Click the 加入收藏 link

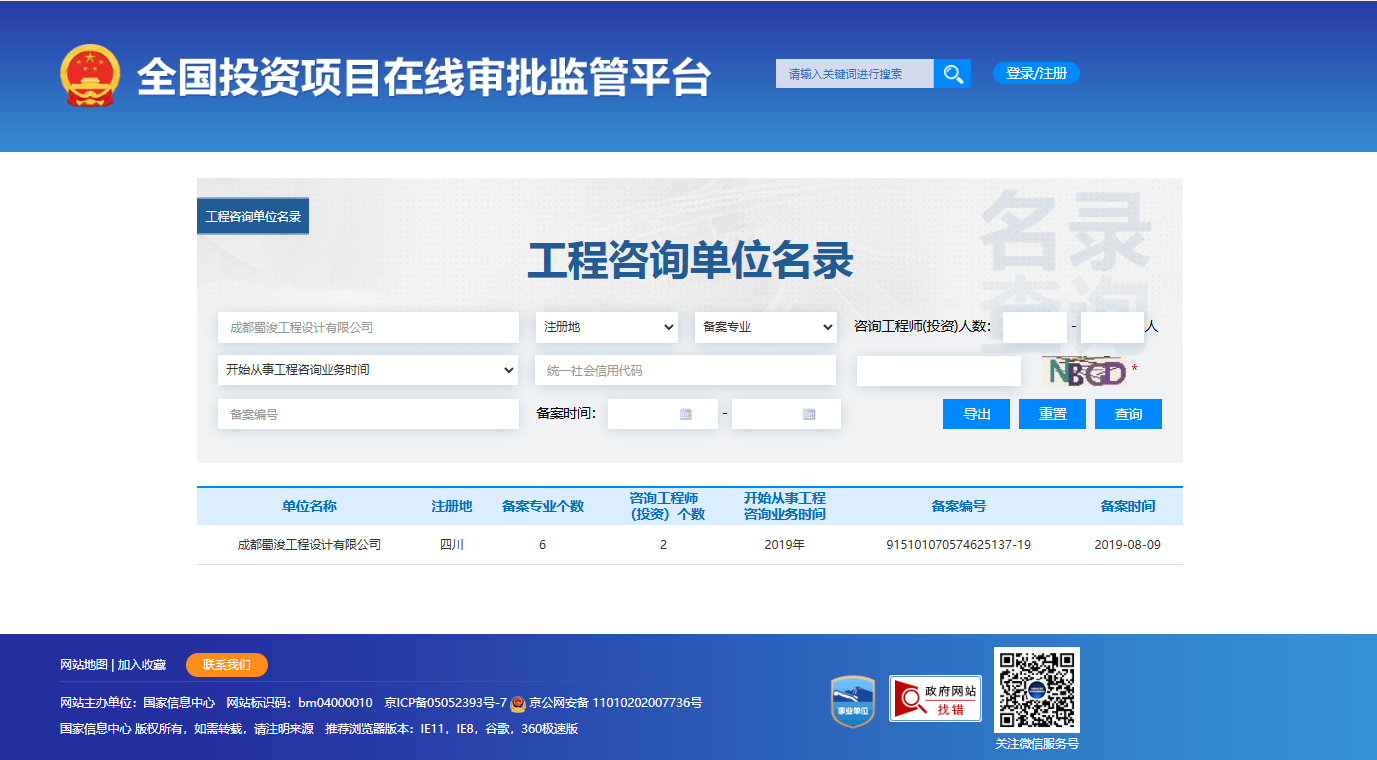click(x=142, y=665)
